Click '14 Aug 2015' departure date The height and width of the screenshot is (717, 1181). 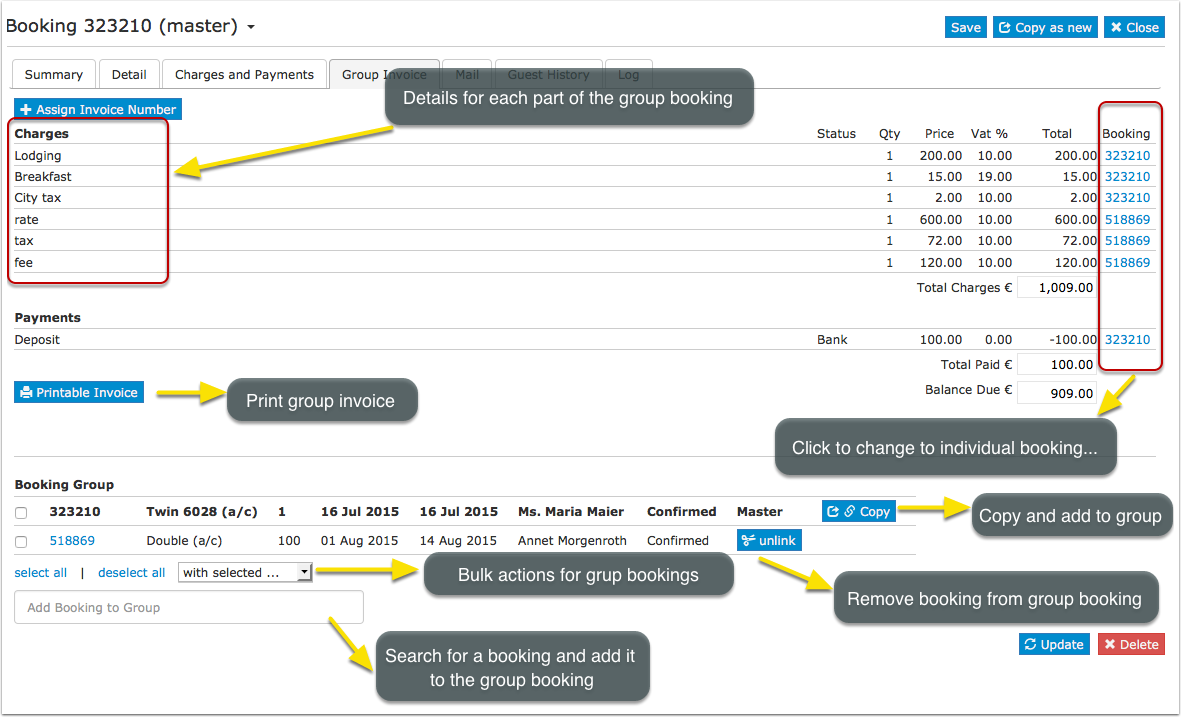[x=459, y=541]
